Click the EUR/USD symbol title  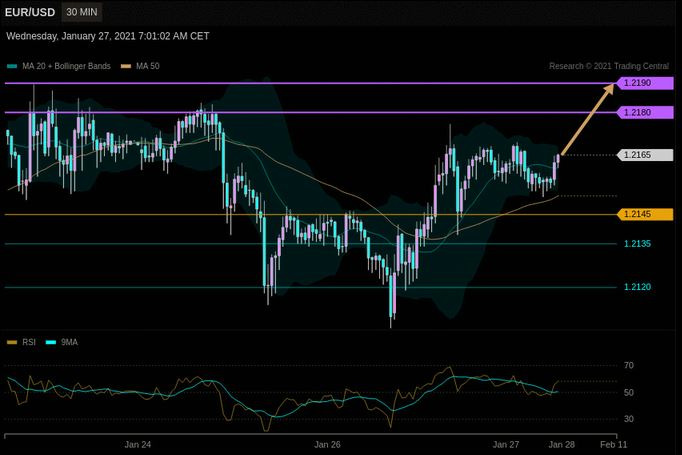click(x=30, y=12)
